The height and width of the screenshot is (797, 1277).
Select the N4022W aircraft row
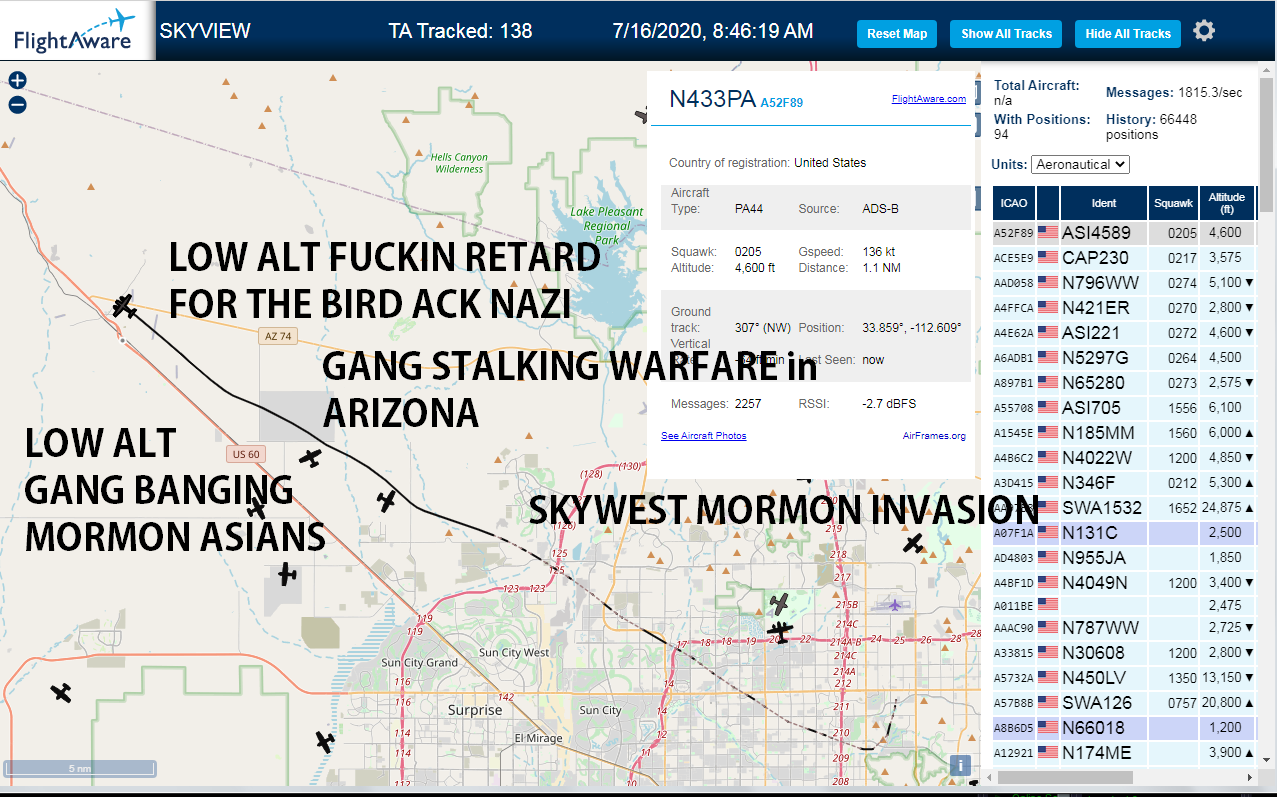point(1125,458)
